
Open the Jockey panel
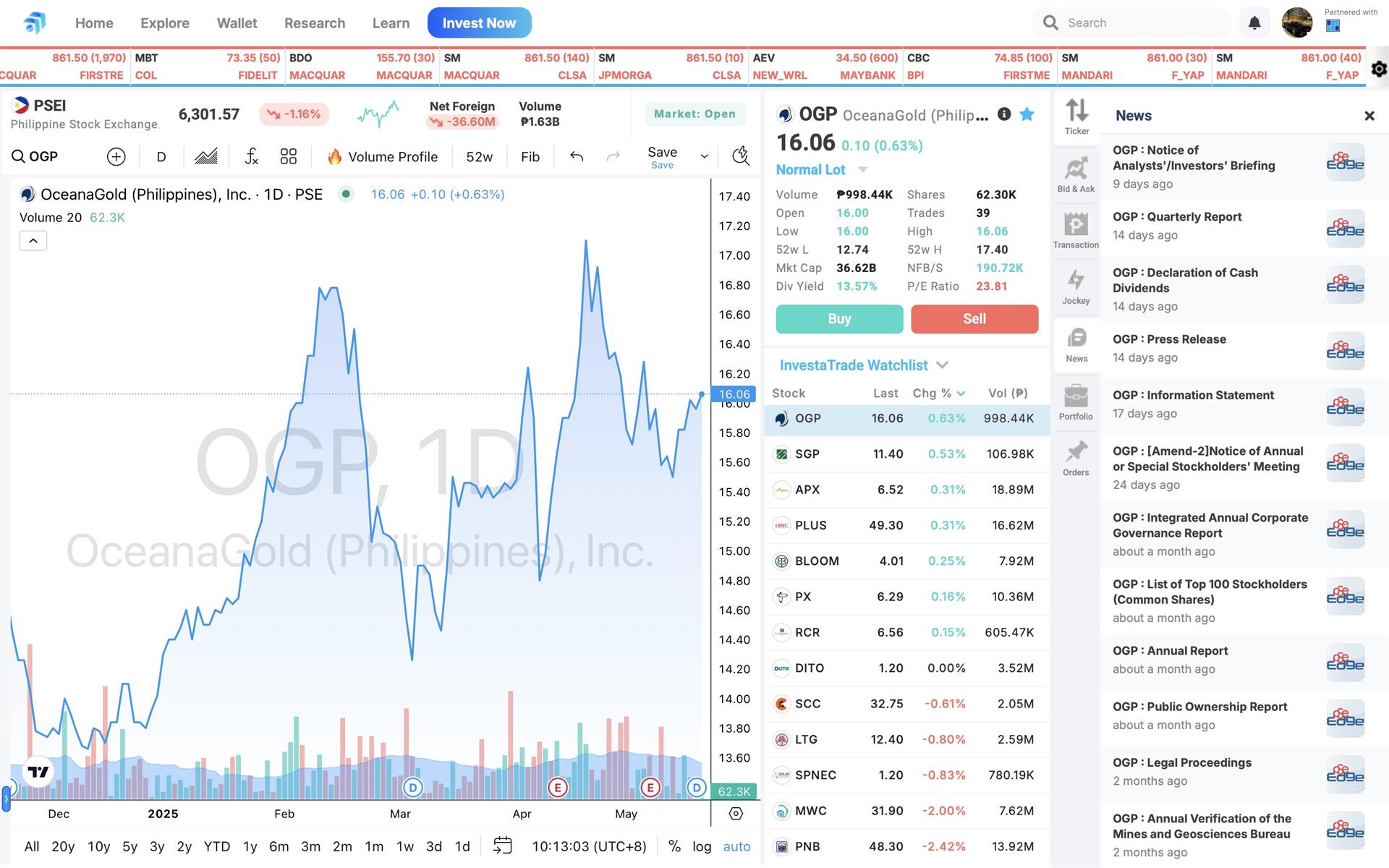click(1076, 286)
